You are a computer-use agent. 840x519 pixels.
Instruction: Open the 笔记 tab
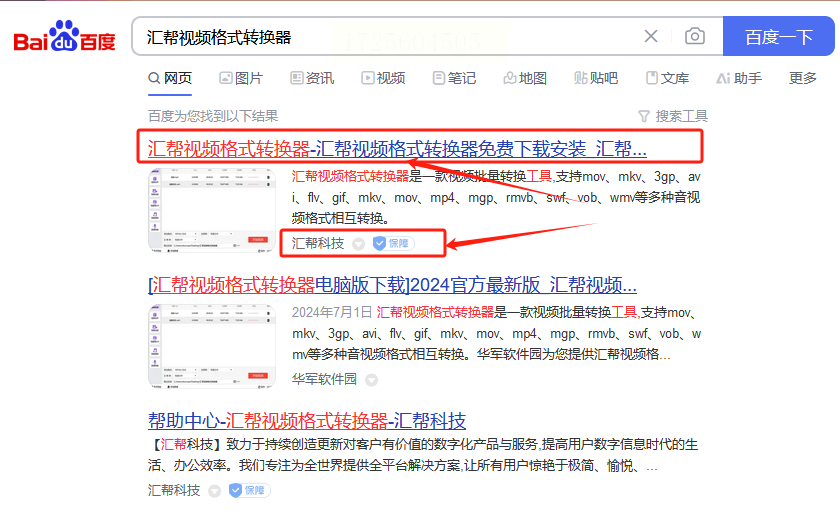[454, 78]
